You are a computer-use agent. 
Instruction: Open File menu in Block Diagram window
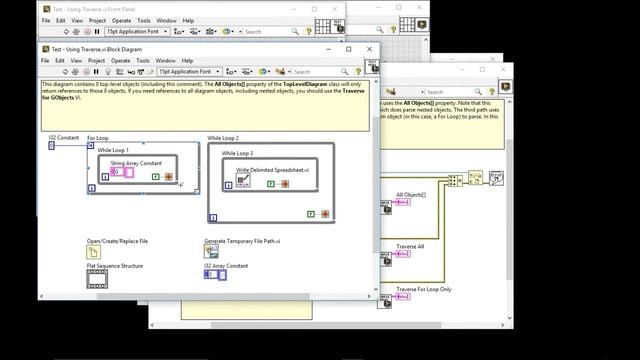coord(45,60)
